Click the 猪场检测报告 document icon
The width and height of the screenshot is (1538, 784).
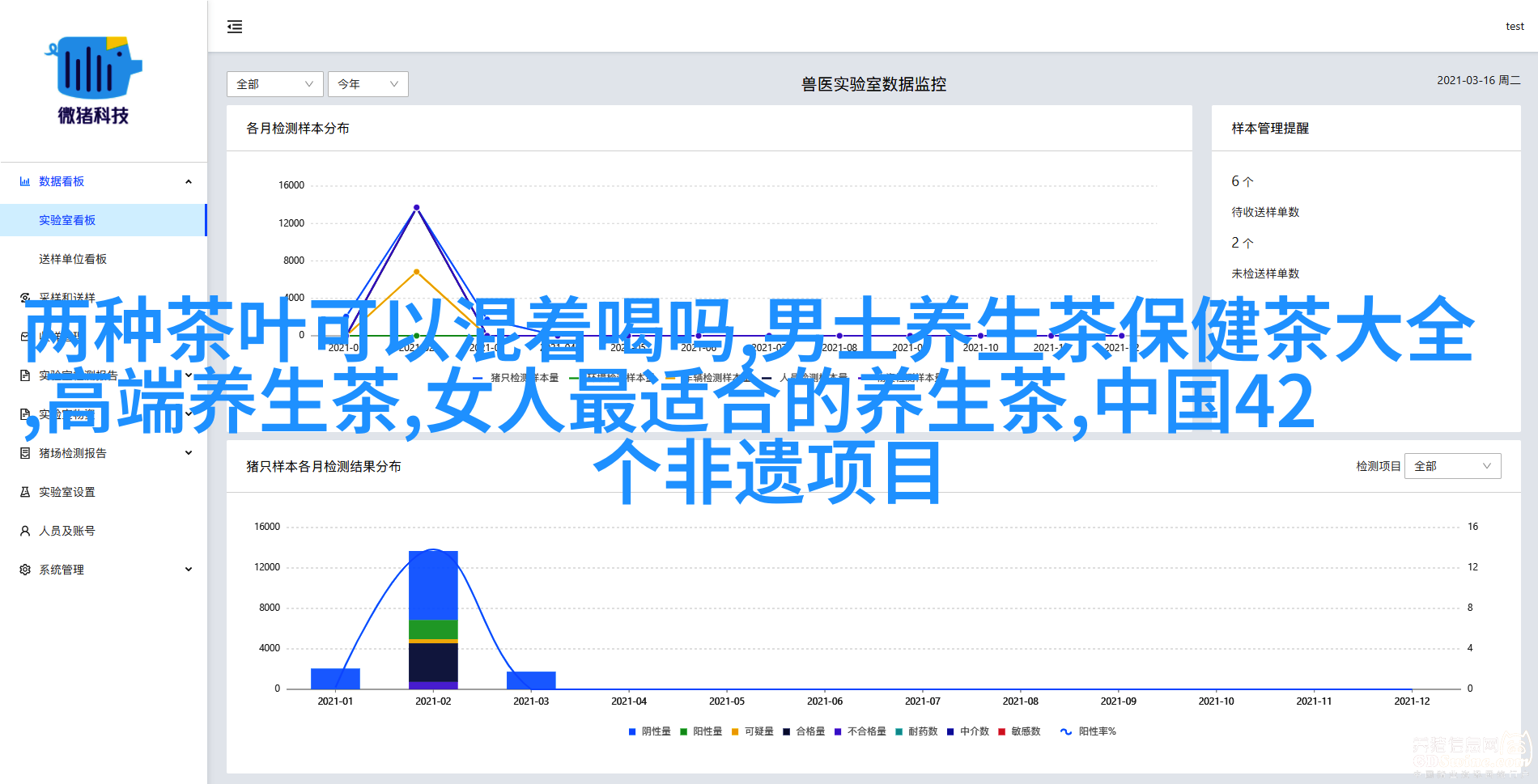coord(25,453)
